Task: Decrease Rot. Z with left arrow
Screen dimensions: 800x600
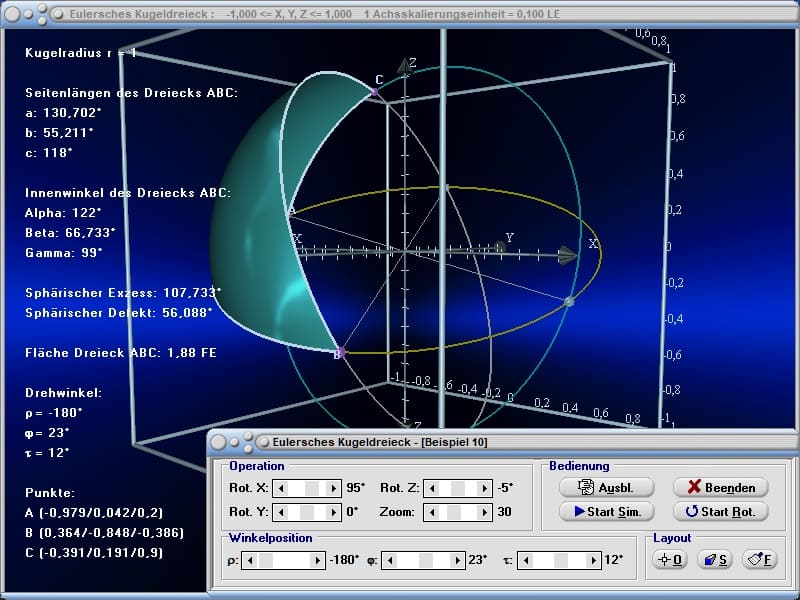Action: (x=431, y=488)
